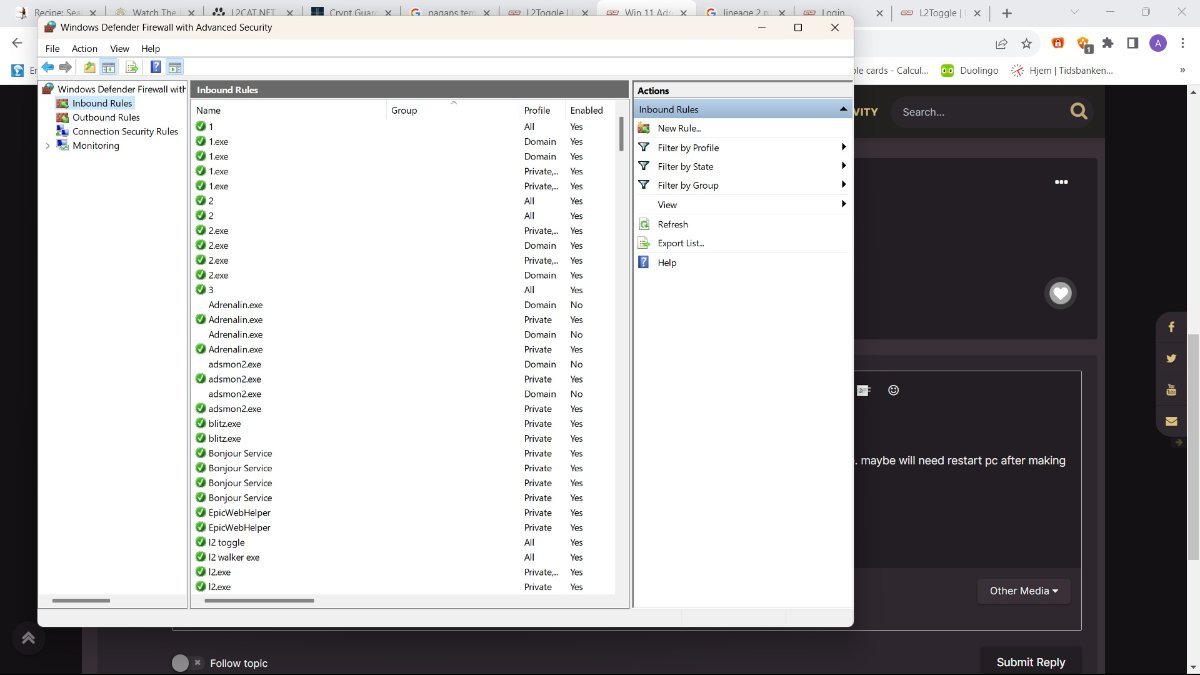Click the blue Help toolbar icon
This screenshot has height=675, width=1200.
pyautogui.click(x=156, y=67)
